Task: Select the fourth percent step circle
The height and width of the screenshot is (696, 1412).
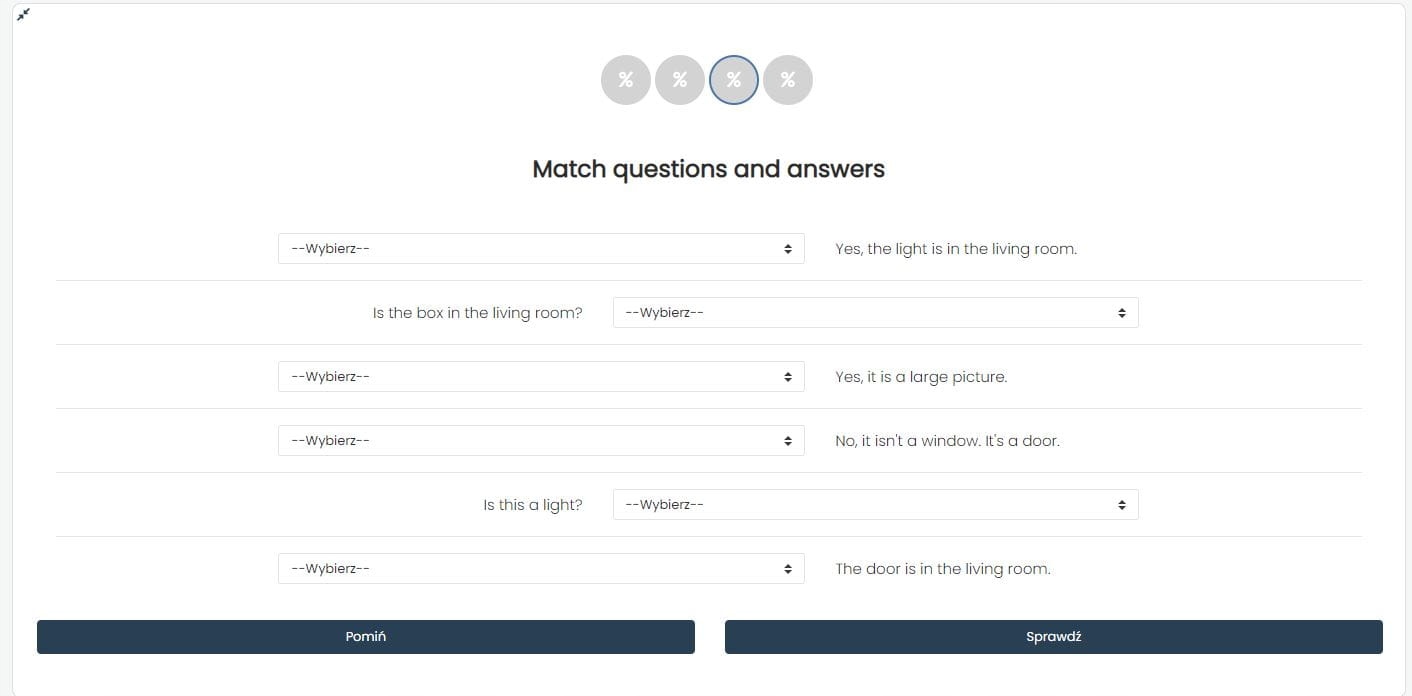Action: tap(788, 80)
